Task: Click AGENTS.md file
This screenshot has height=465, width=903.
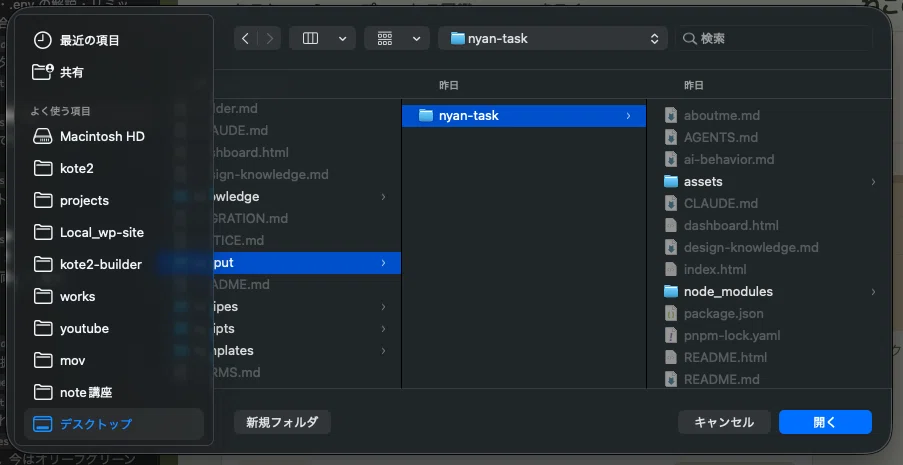Action: point(720,138)
